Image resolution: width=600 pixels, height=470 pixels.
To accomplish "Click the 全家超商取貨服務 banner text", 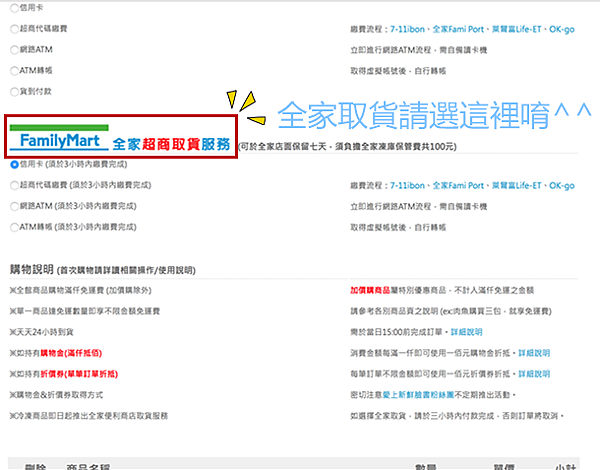I will pos(171,144).
